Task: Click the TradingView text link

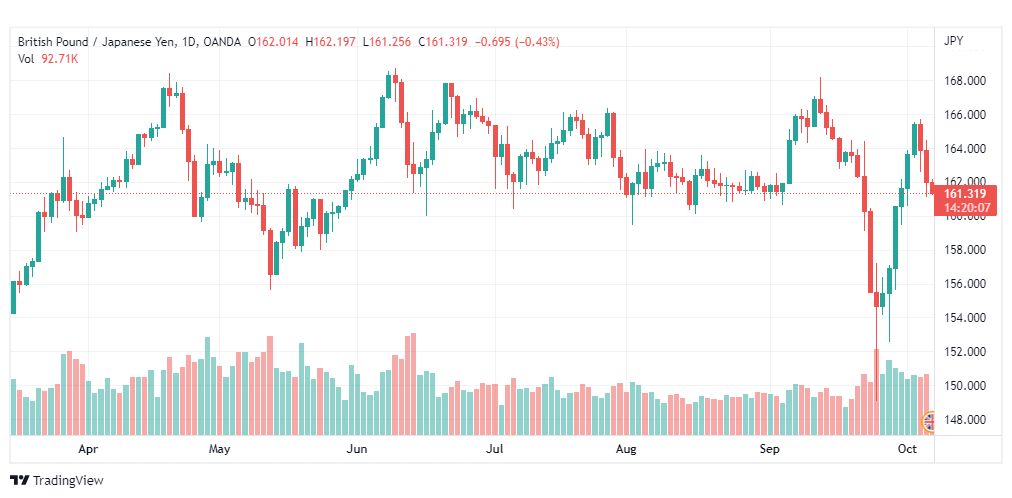Action: point(68,481)
